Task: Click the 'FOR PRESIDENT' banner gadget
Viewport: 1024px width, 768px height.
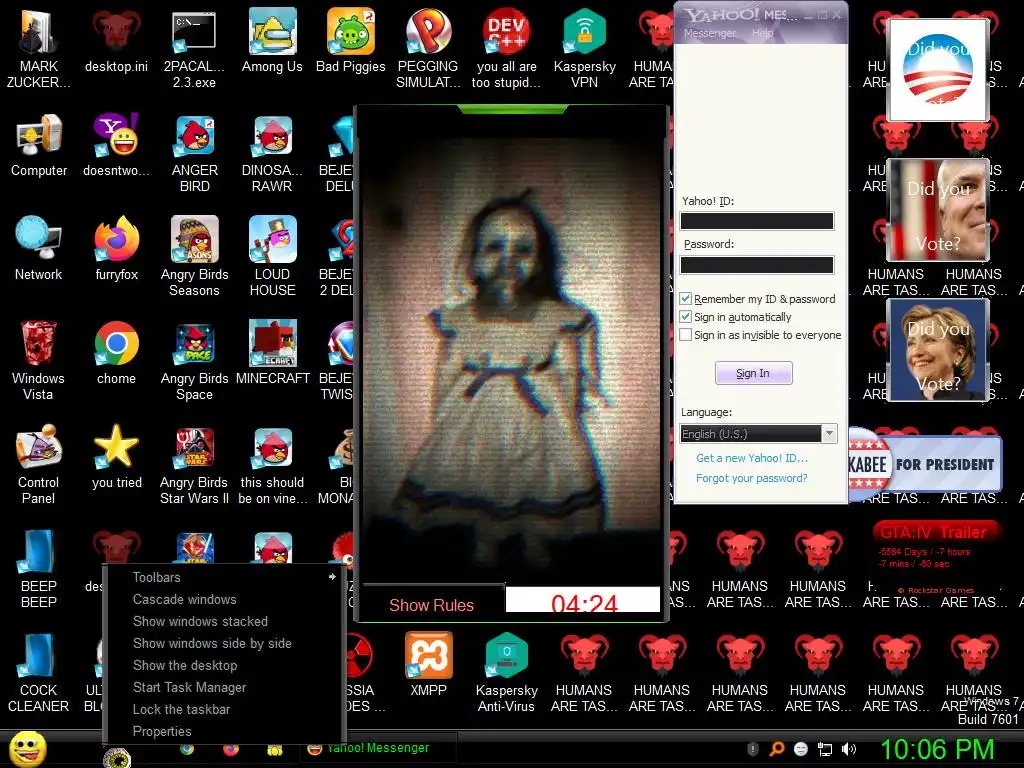Action: point(925,464)
